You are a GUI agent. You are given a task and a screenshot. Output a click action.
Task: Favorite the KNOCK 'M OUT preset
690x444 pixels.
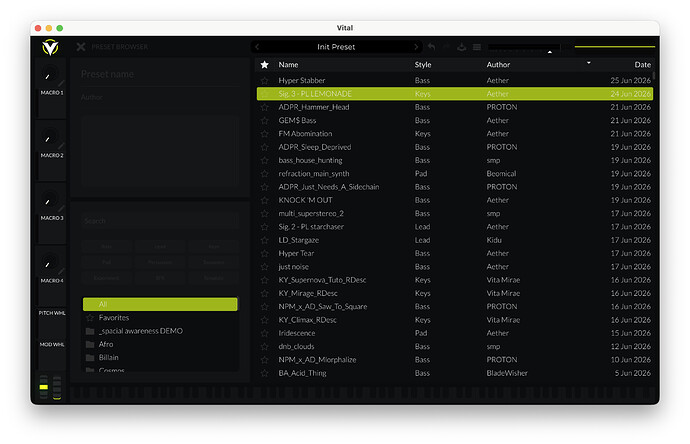click(x=264, y=200)
